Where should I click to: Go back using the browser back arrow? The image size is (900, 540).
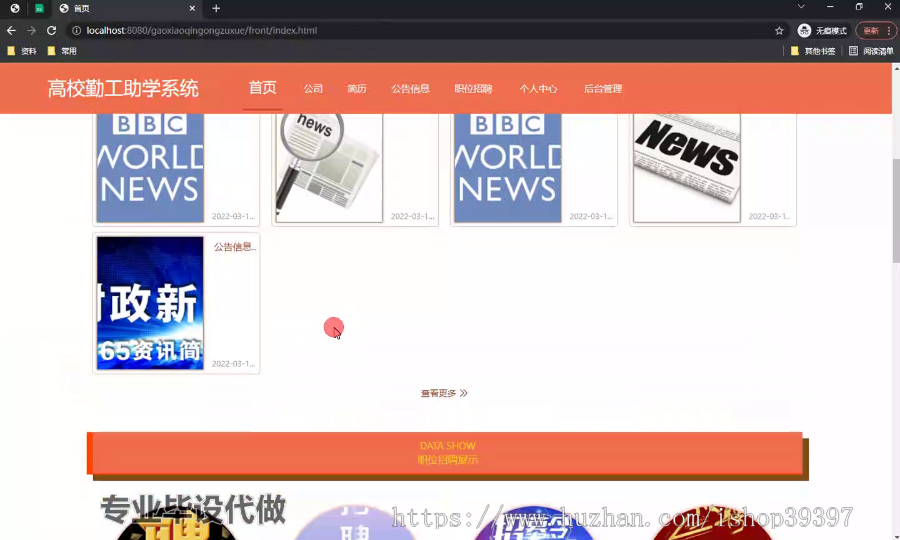click(x=11, y=30)
